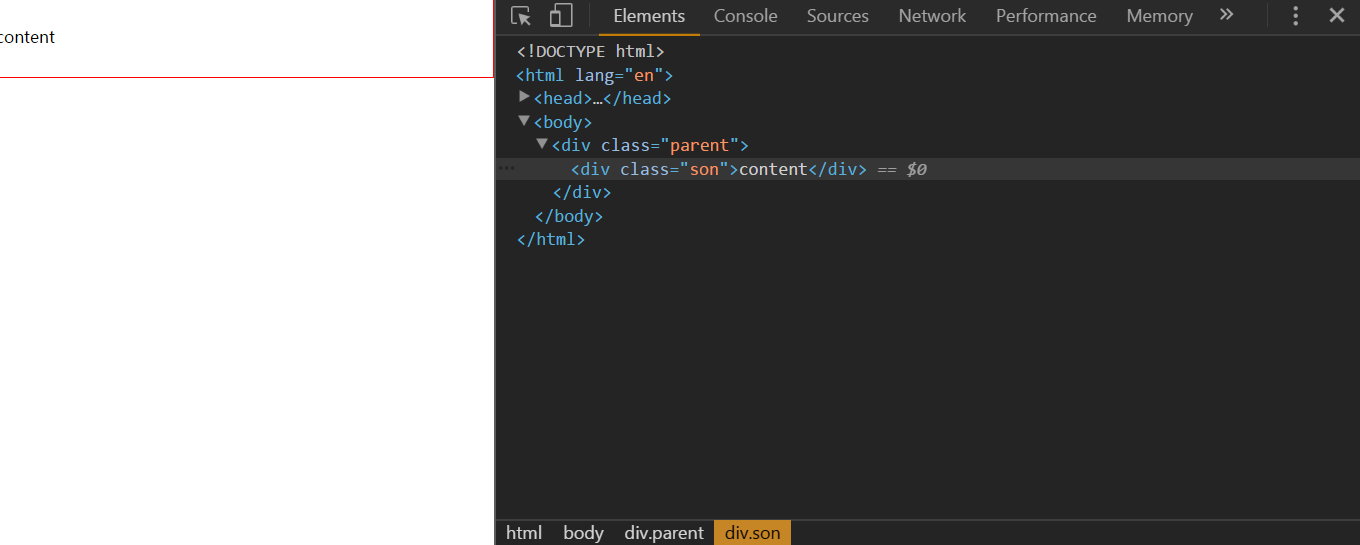The height and width of the screenshot is (545, 1360).
Task: Click the content text on the page
Action: [x=27, y=38]
